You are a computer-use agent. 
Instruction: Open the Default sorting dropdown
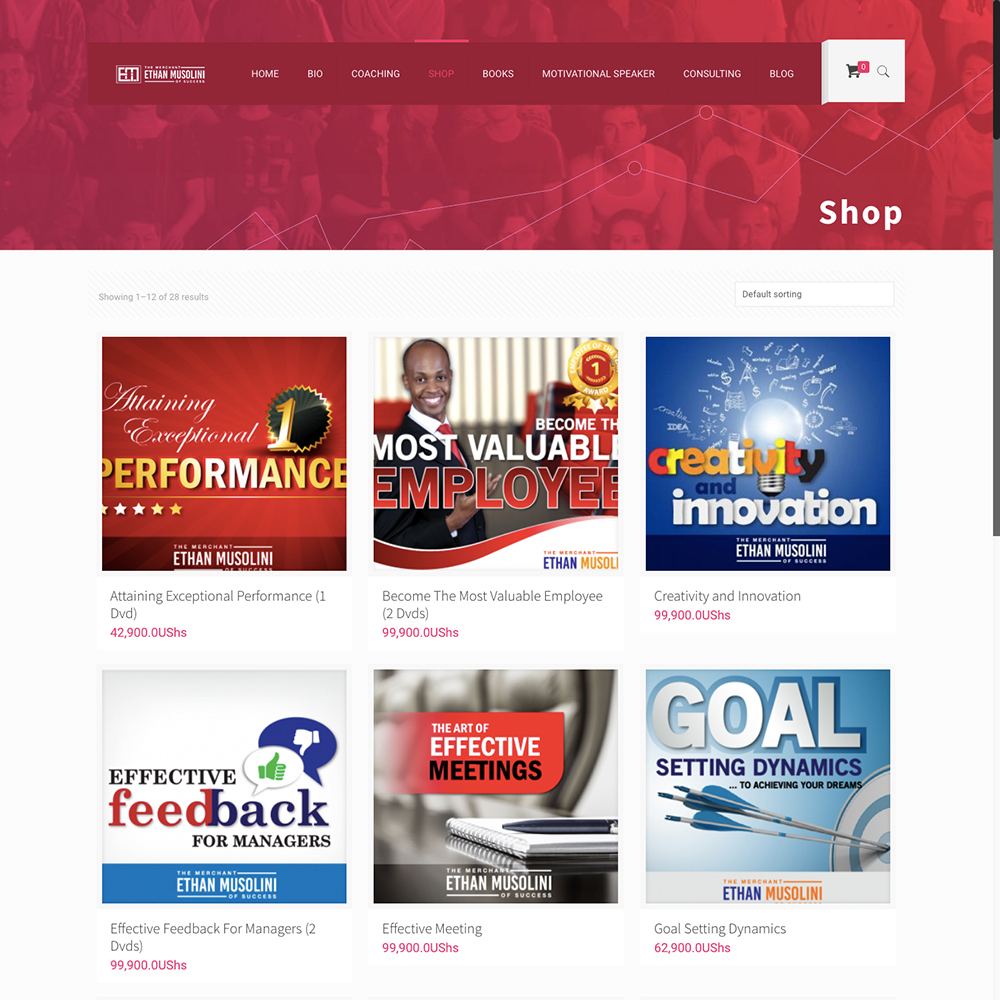pos(814,294)
